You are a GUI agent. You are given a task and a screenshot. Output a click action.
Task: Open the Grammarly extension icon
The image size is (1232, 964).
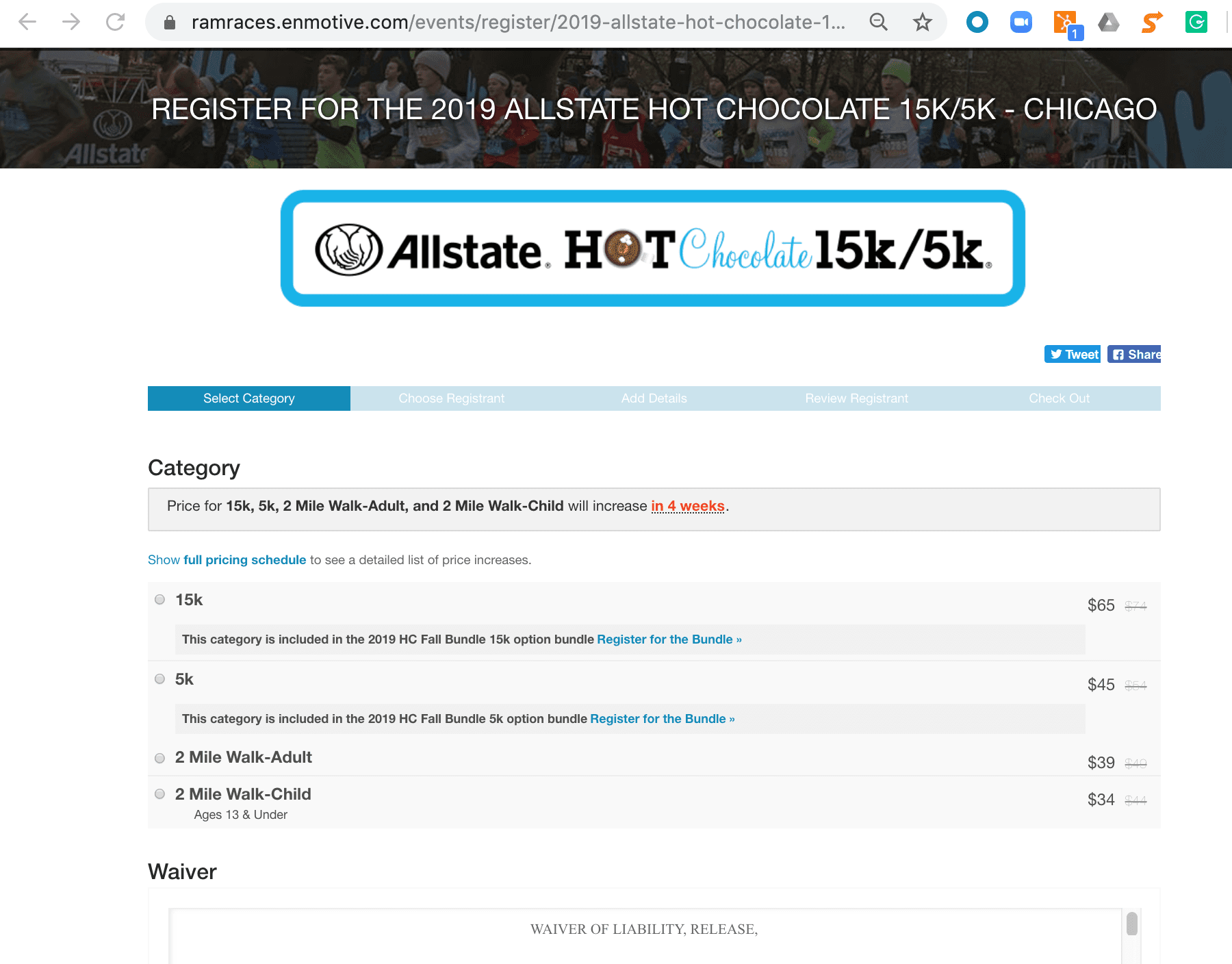click(x=1196, y=23)
